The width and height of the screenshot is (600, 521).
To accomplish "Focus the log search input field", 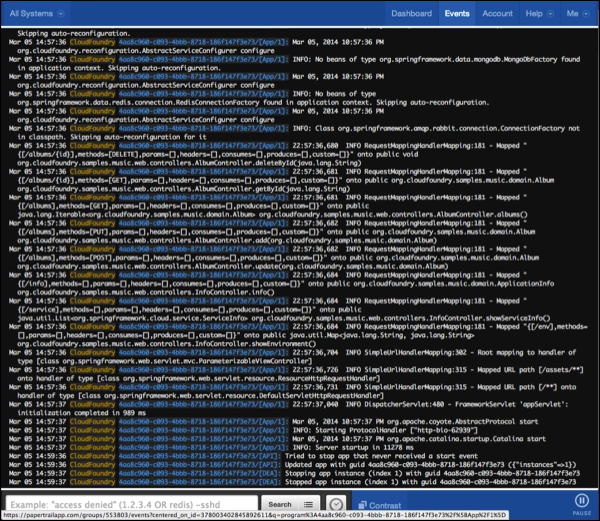I will (x=132, y=504).
